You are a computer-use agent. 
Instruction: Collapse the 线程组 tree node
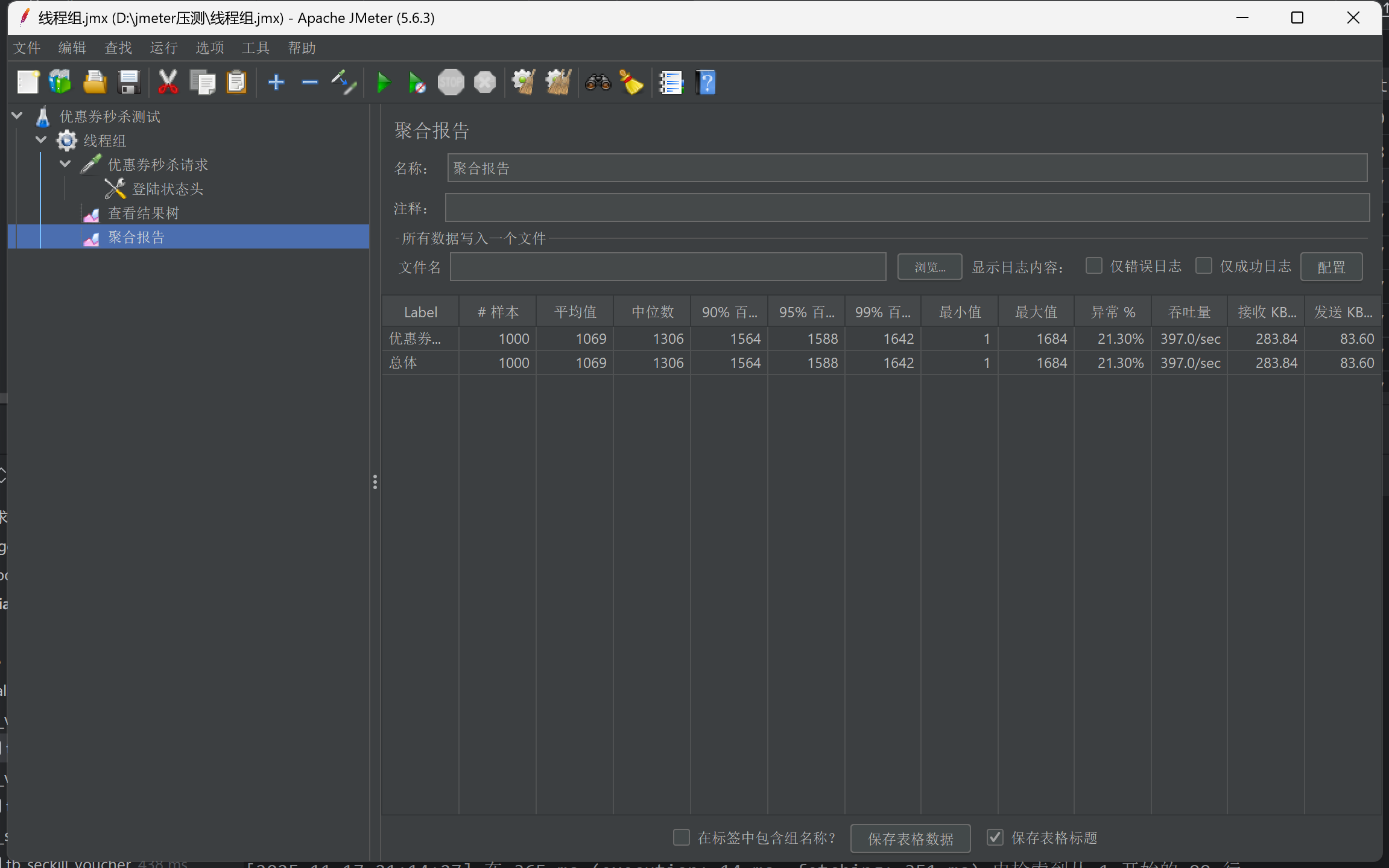[x=41, y=140]
